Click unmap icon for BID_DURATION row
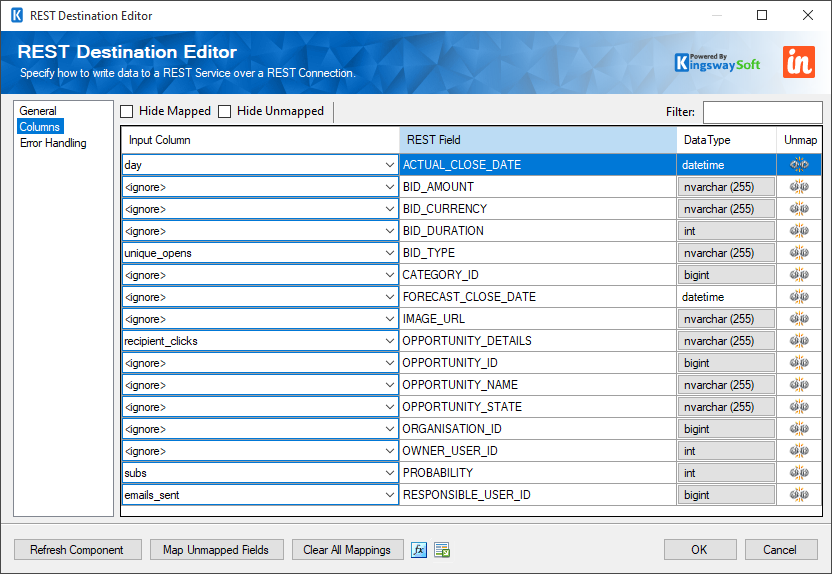The width and height of the screenshot is (832, 574). (799, 231)
